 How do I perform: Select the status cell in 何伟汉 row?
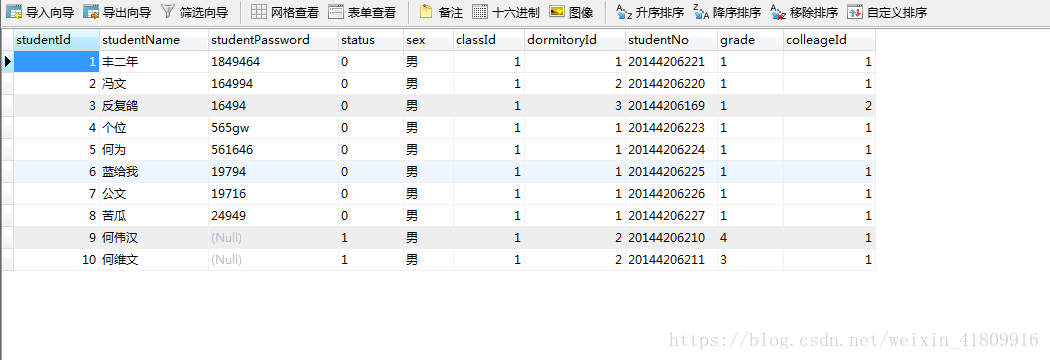coord(370,238)
